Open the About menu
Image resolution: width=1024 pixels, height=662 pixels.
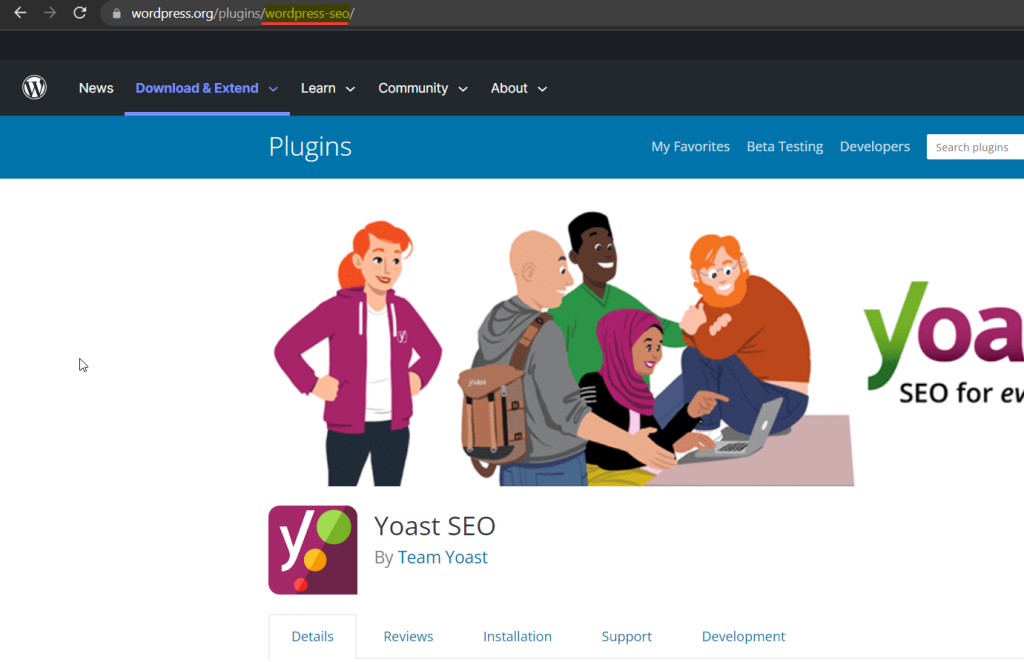tap(509, 88)
